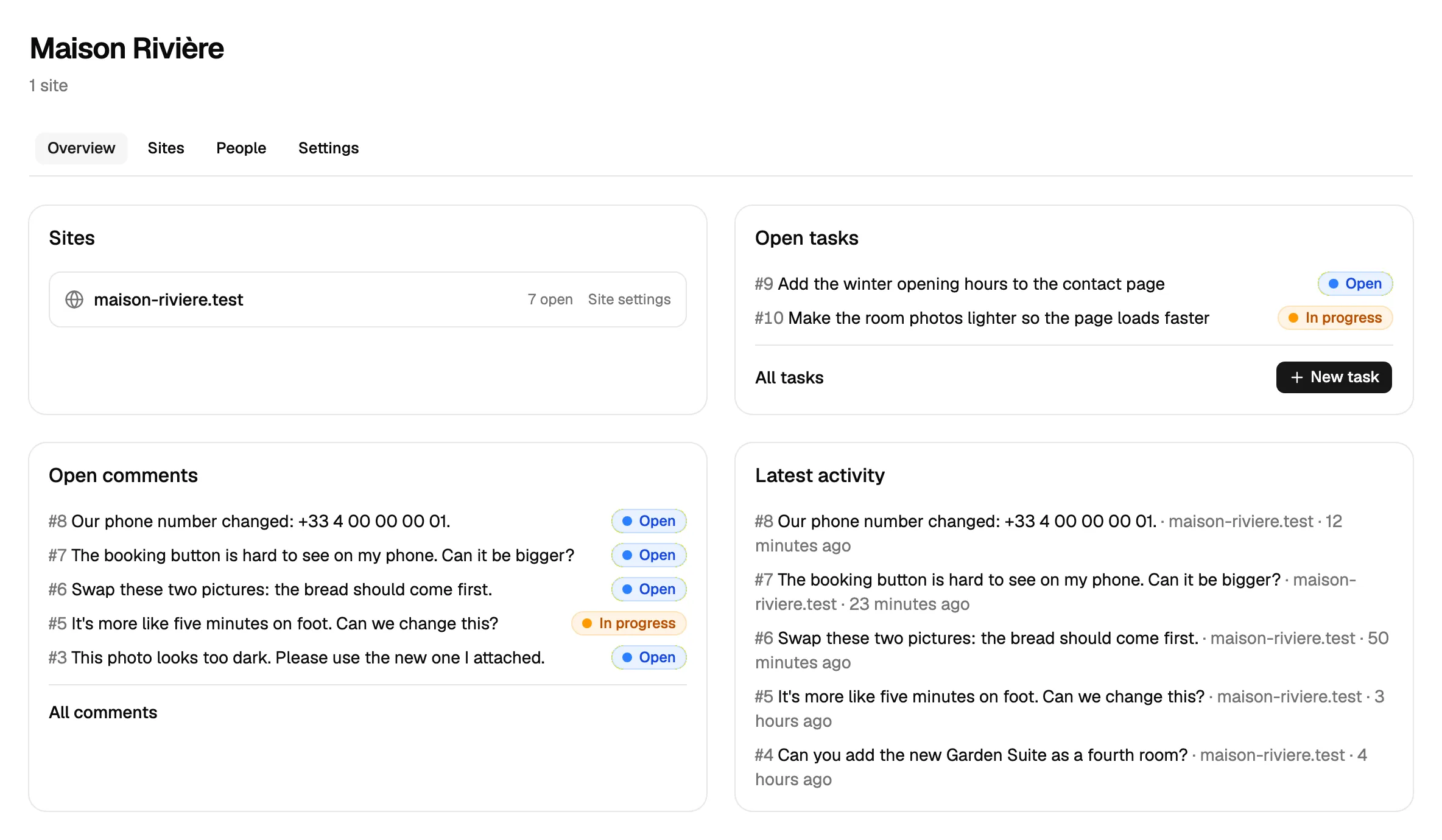This screenshot has width=1442, height=840.
Task: View All comments
Action: pos(103,712)
